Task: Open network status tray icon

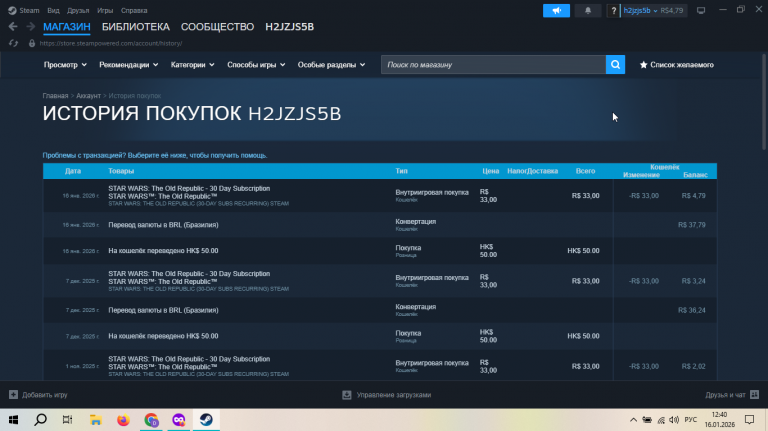Action: click(x=661, y=420)
